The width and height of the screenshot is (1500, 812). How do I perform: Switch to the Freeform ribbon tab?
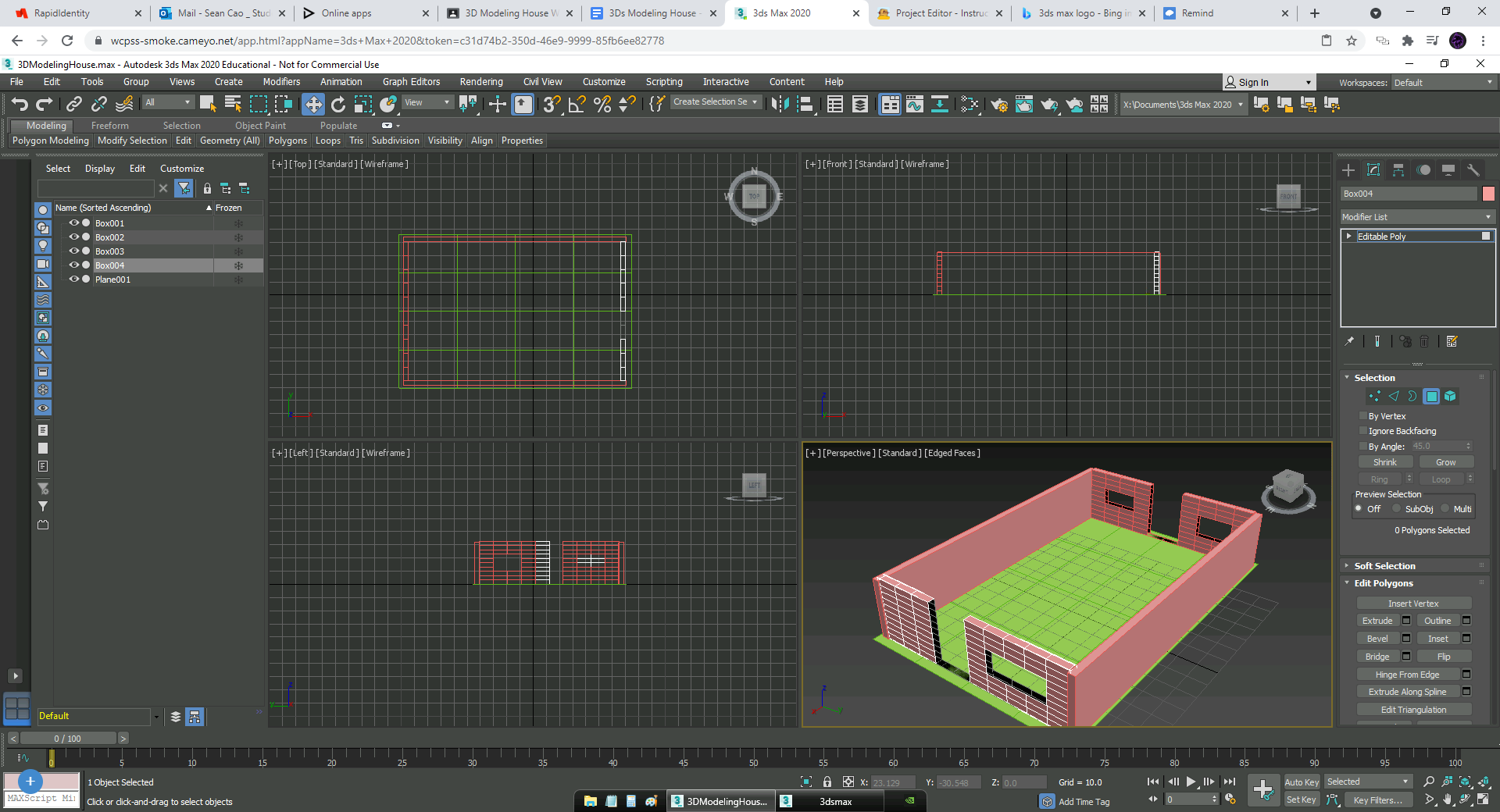coord(109,125)
